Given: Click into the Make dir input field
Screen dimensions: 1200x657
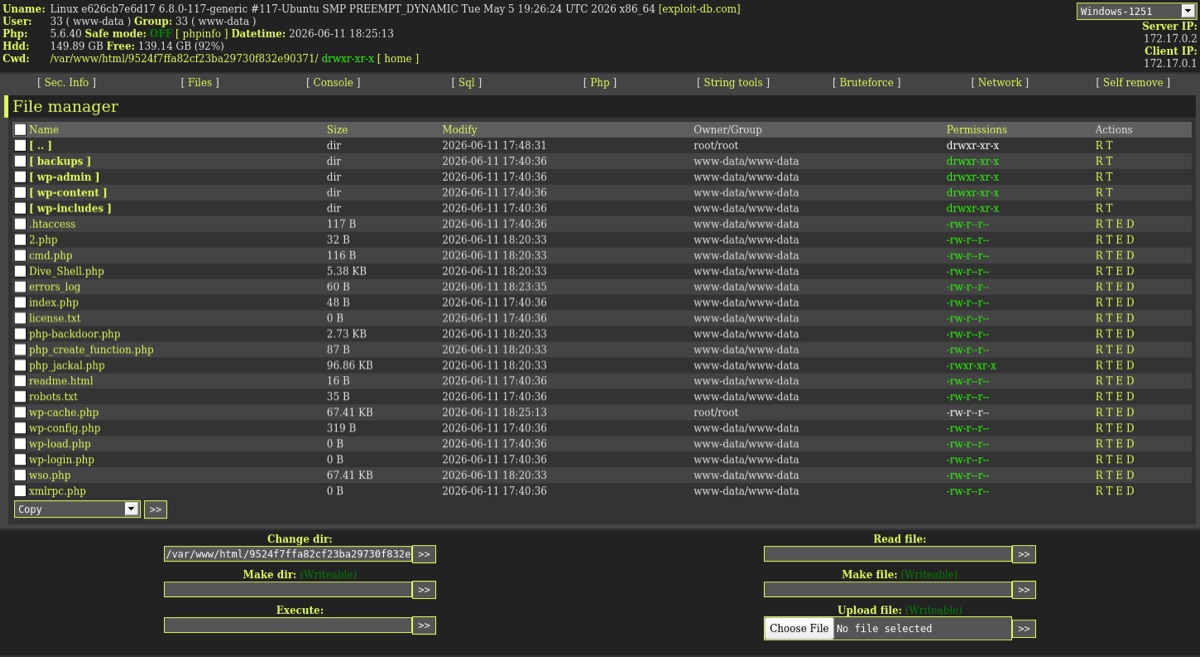Looking at the screenshot, I should [x=288, y=590].
